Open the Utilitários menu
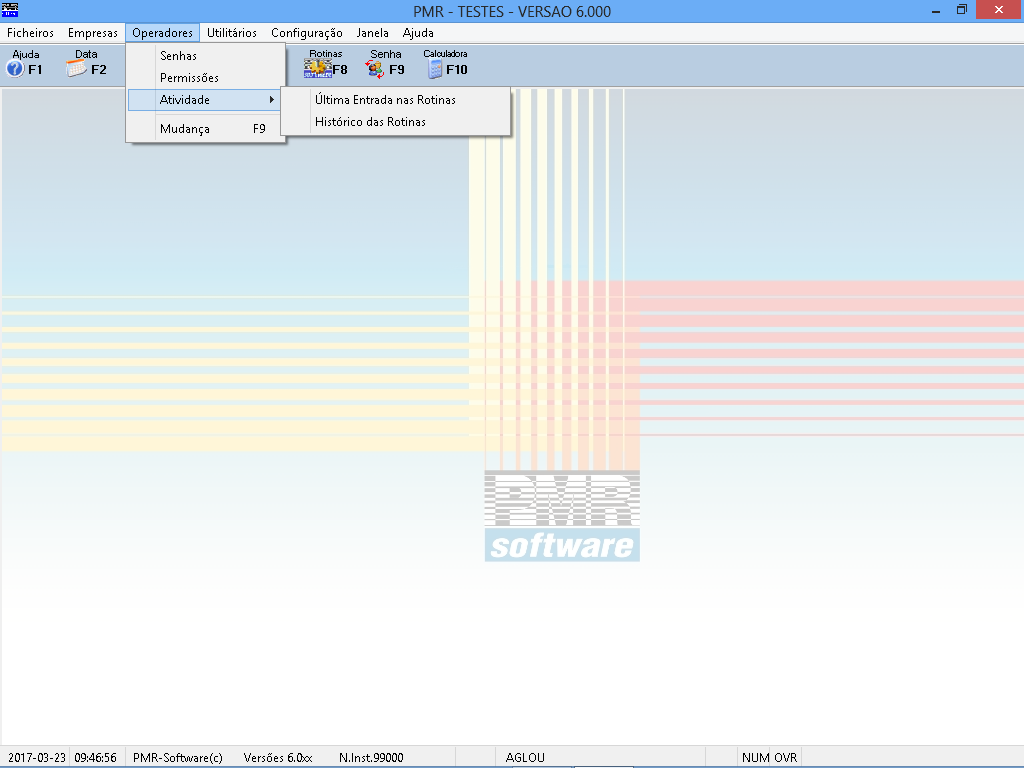 [232, 33]
